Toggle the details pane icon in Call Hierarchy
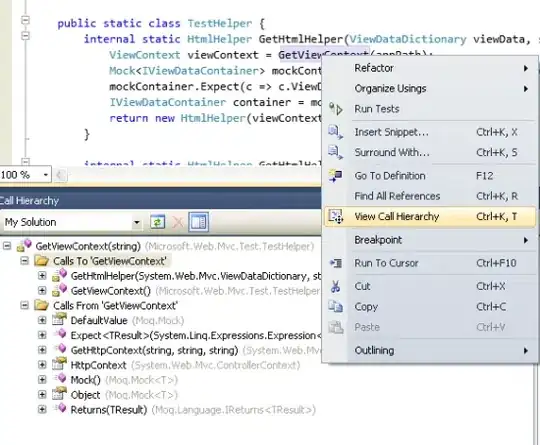 [x=199, y=222]
